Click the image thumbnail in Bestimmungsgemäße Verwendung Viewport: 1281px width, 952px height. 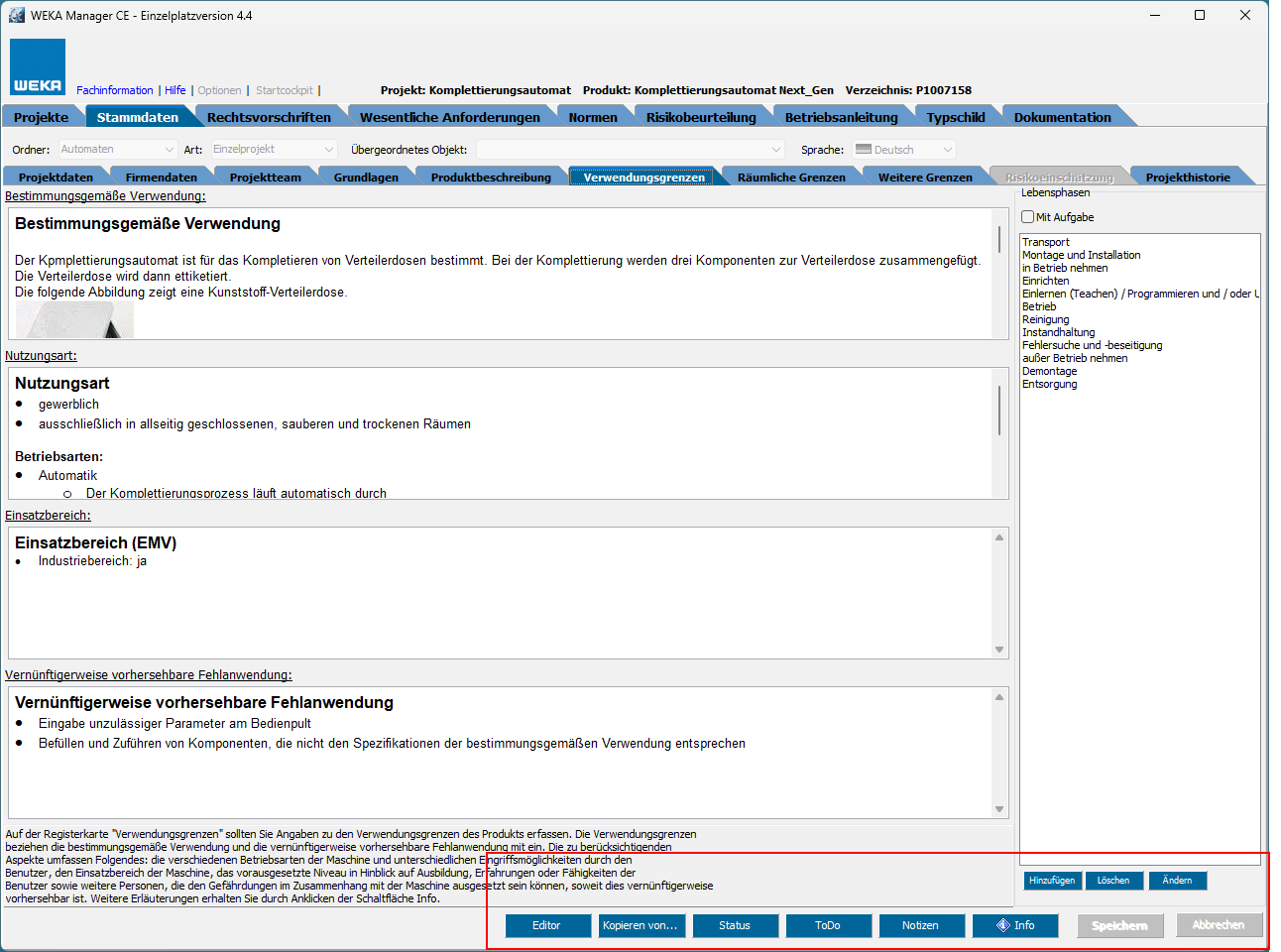[x=74, y=320]
